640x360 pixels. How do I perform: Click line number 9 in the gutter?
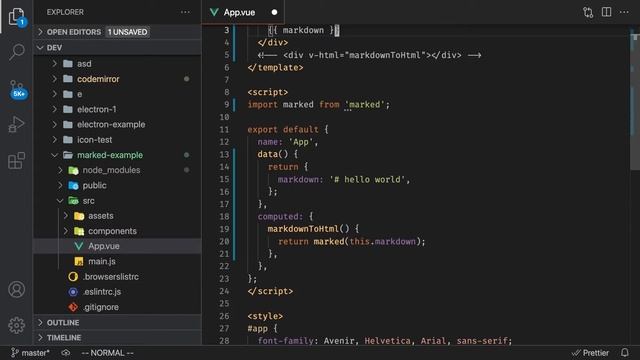click(227, 105)
